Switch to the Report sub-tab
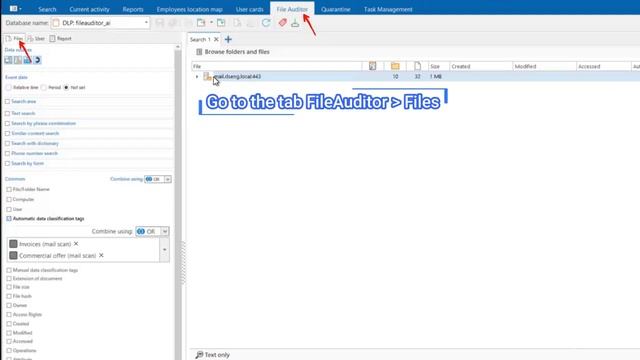640x360 pixels. pyautogui.click(x=60, y=38)
